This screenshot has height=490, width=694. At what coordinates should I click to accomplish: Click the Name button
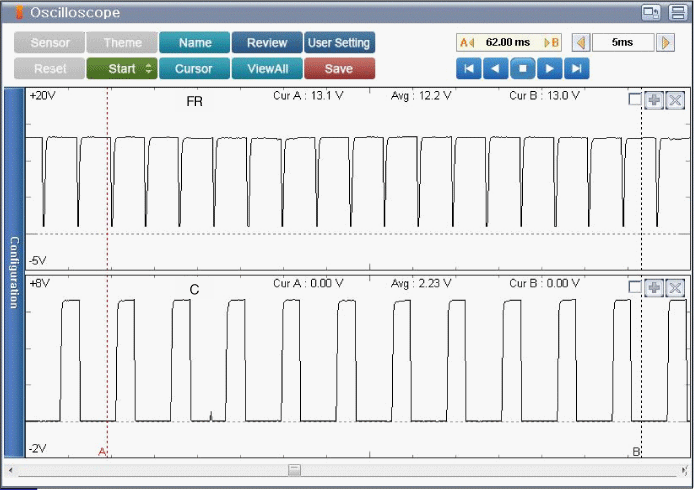click(x=195, y=42)
